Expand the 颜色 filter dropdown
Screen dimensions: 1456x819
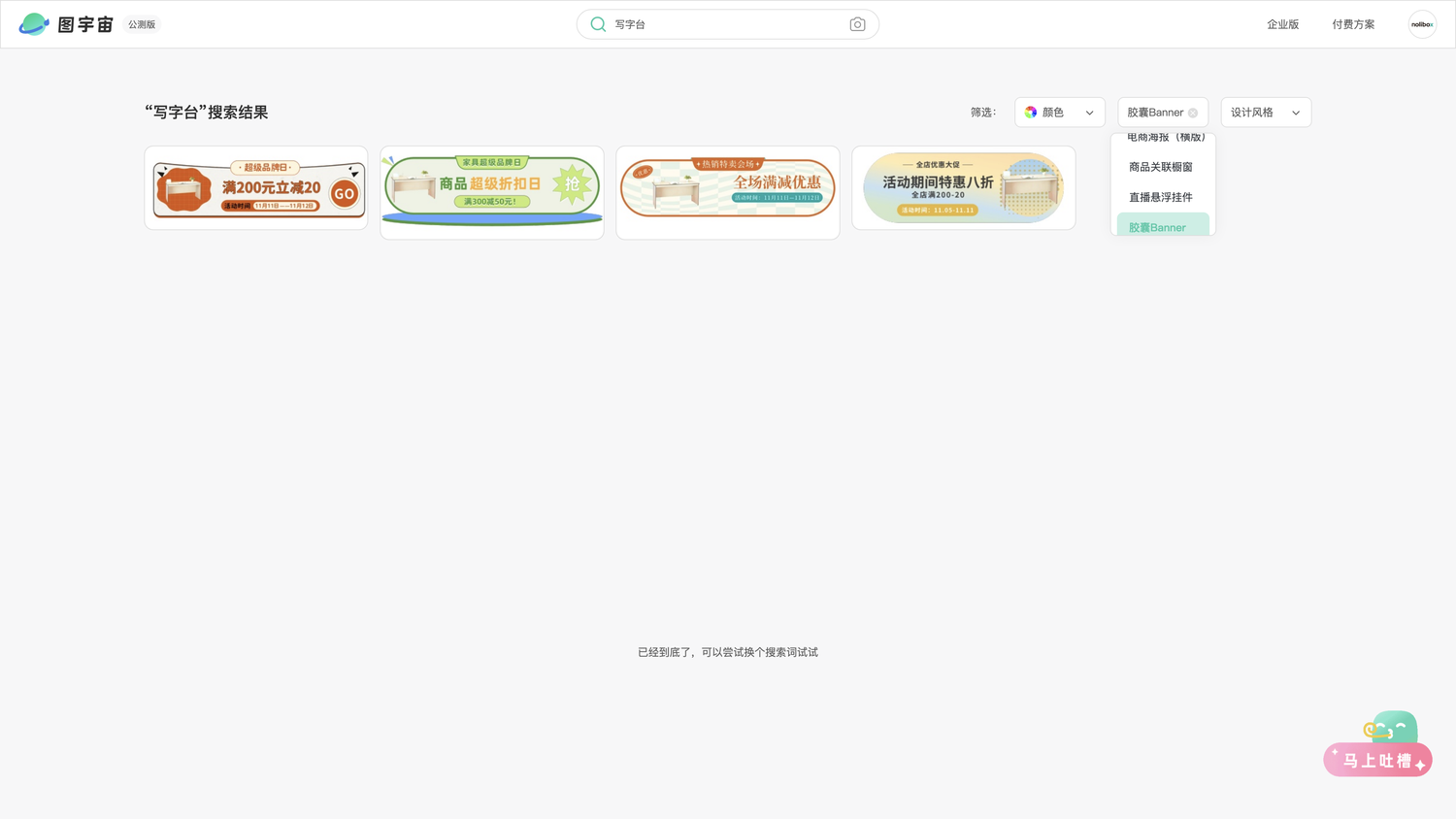pos(1060,113)
